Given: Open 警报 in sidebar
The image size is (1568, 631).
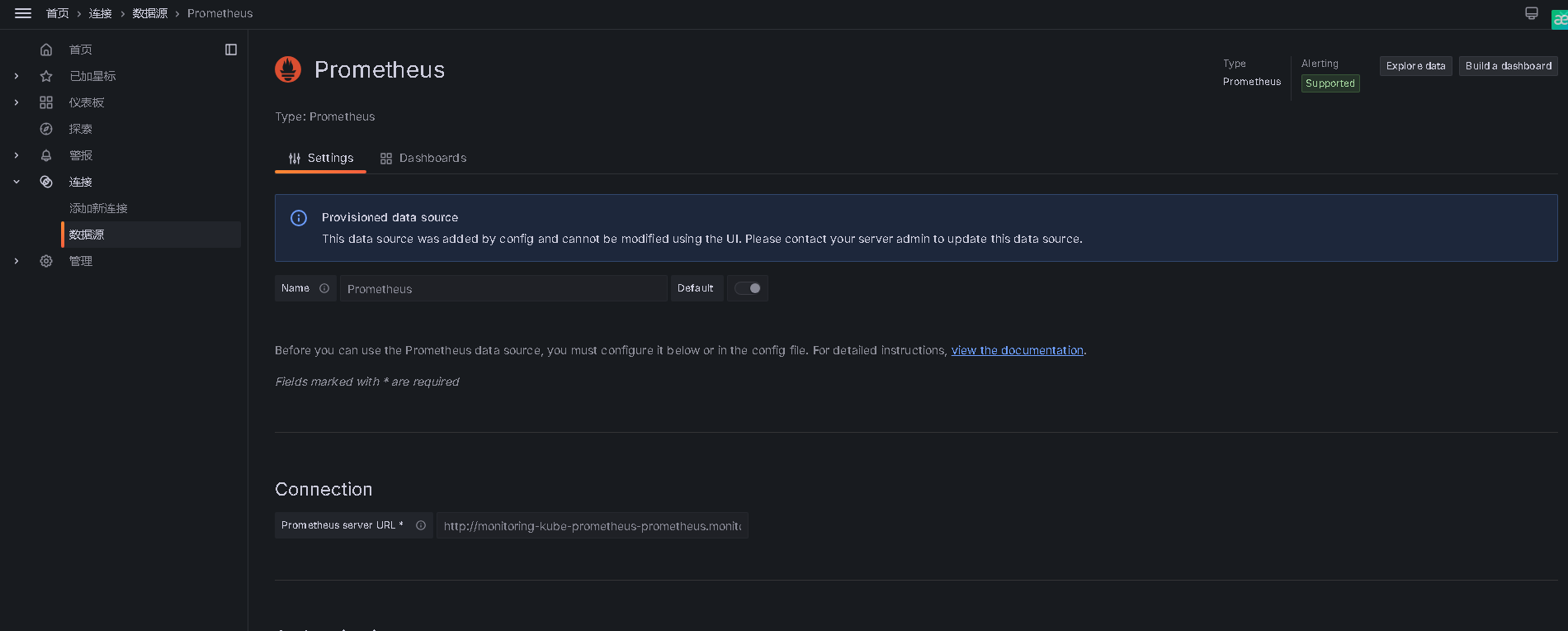Looking at the screenshot, I should 81,155.
